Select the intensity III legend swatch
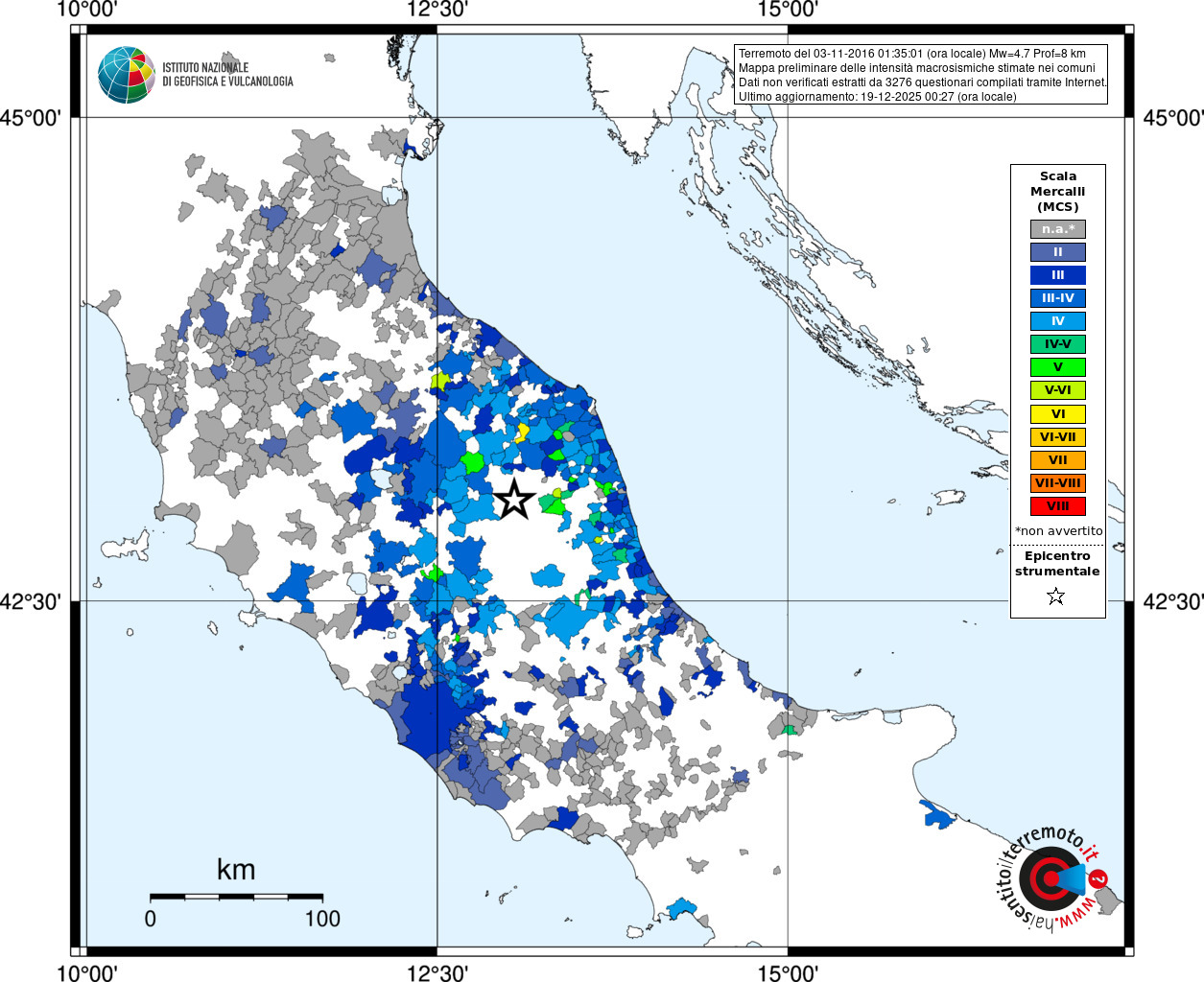The width and height of the screenshot is (1204, 982). (1058, 275)
